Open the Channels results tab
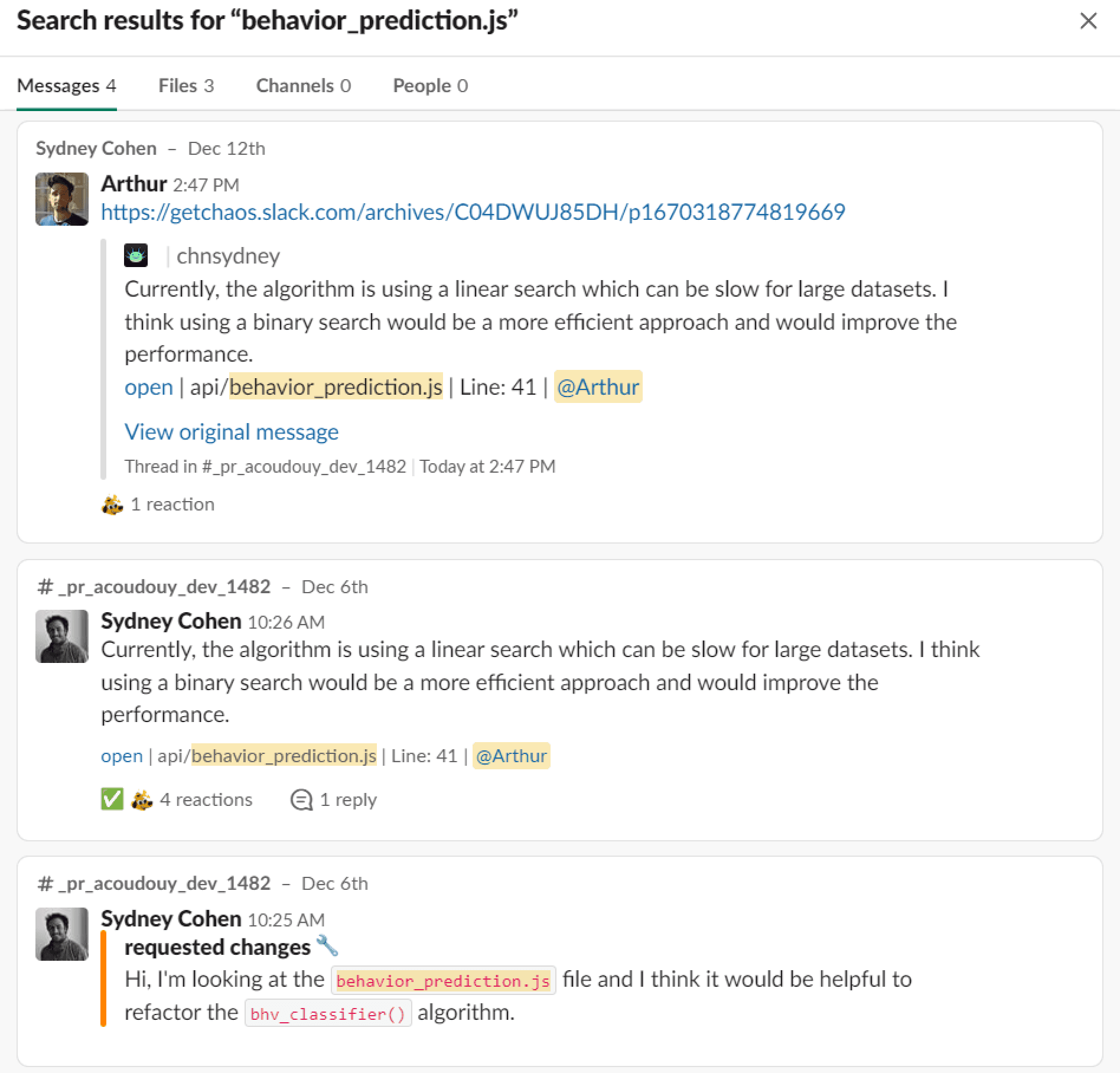1120x1073 pixels. click(303, 86)
